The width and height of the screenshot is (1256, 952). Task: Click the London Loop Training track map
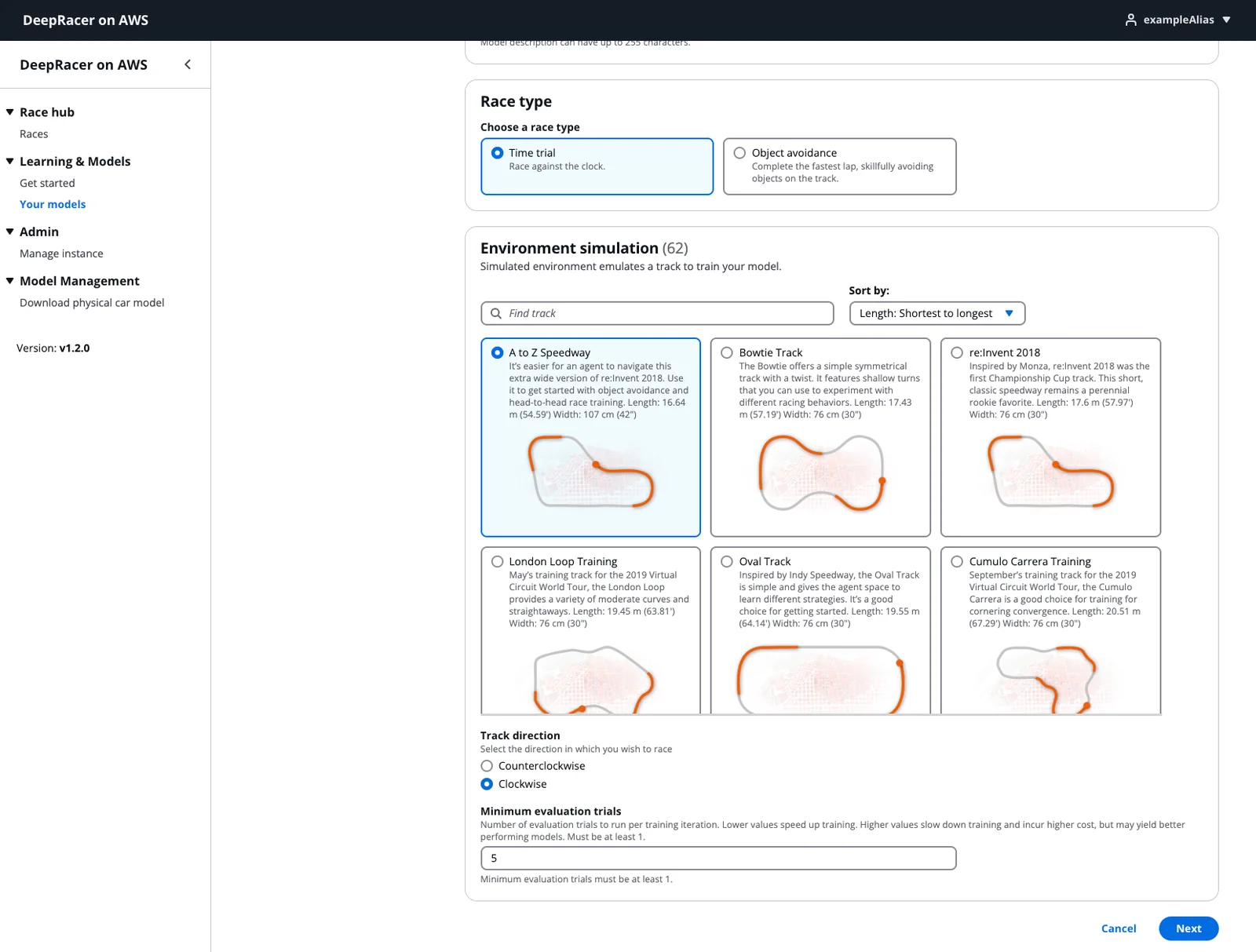click(x=593, y=679)
